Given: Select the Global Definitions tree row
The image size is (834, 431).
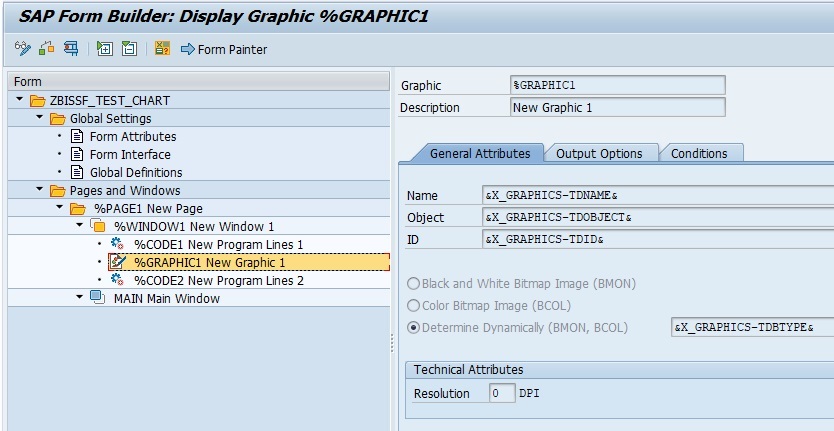Looking at the screenshot, I should coord(199,172).
